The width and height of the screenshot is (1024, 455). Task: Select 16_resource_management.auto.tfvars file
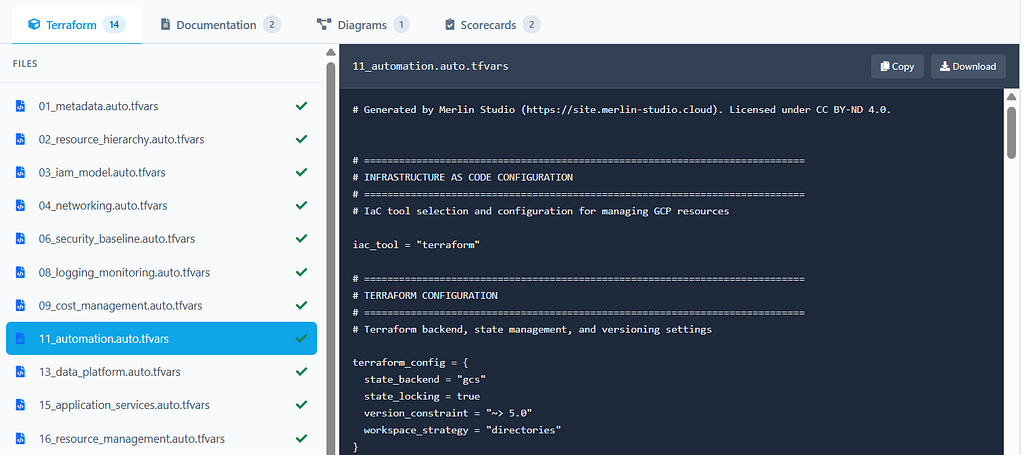point(161,438)
